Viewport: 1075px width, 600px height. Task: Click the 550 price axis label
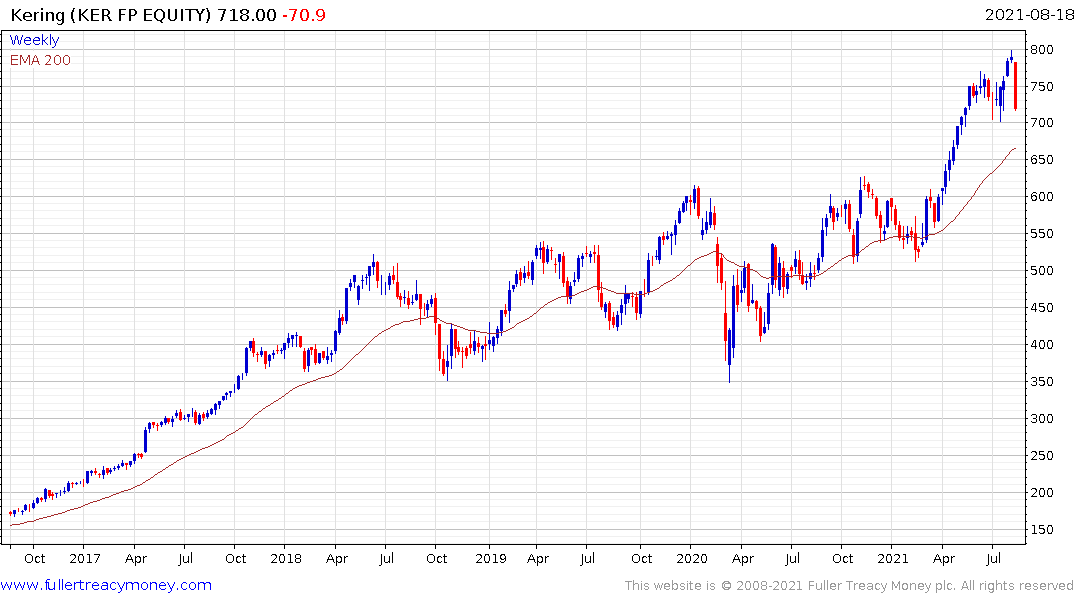1041,234
